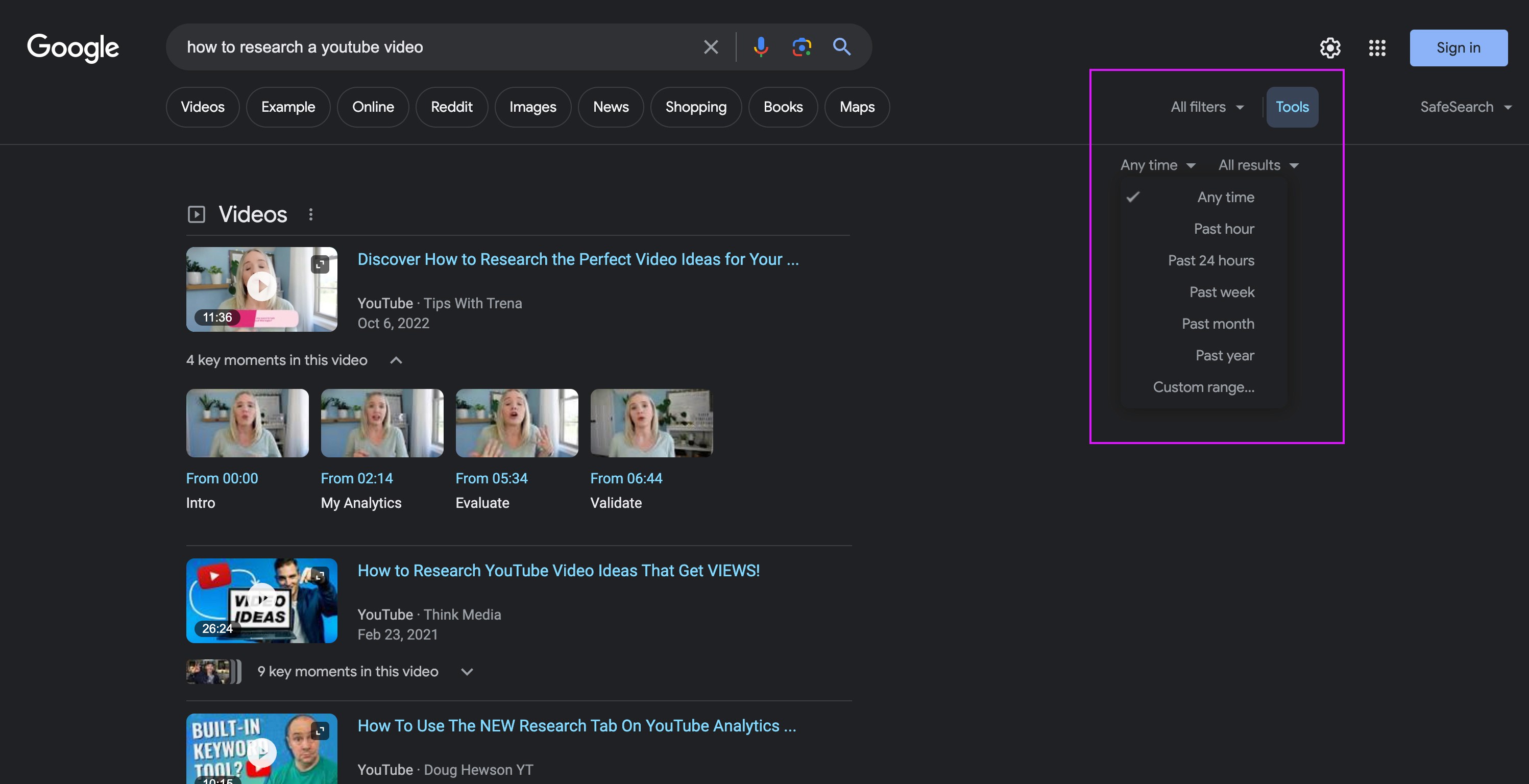
Task: Select Custom range... menu entry
Action: click(x=1203, y=387)
